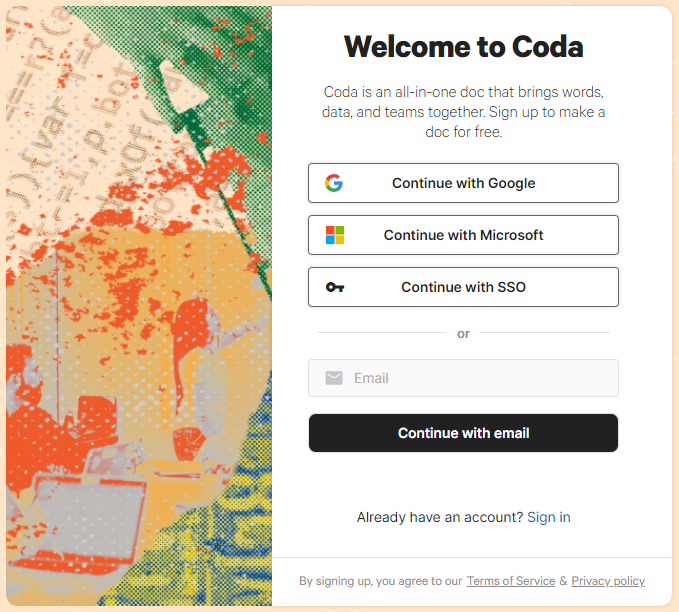Click the Google logo icon
The height and width of the screenshot is (612, 679).
point(334,183)
